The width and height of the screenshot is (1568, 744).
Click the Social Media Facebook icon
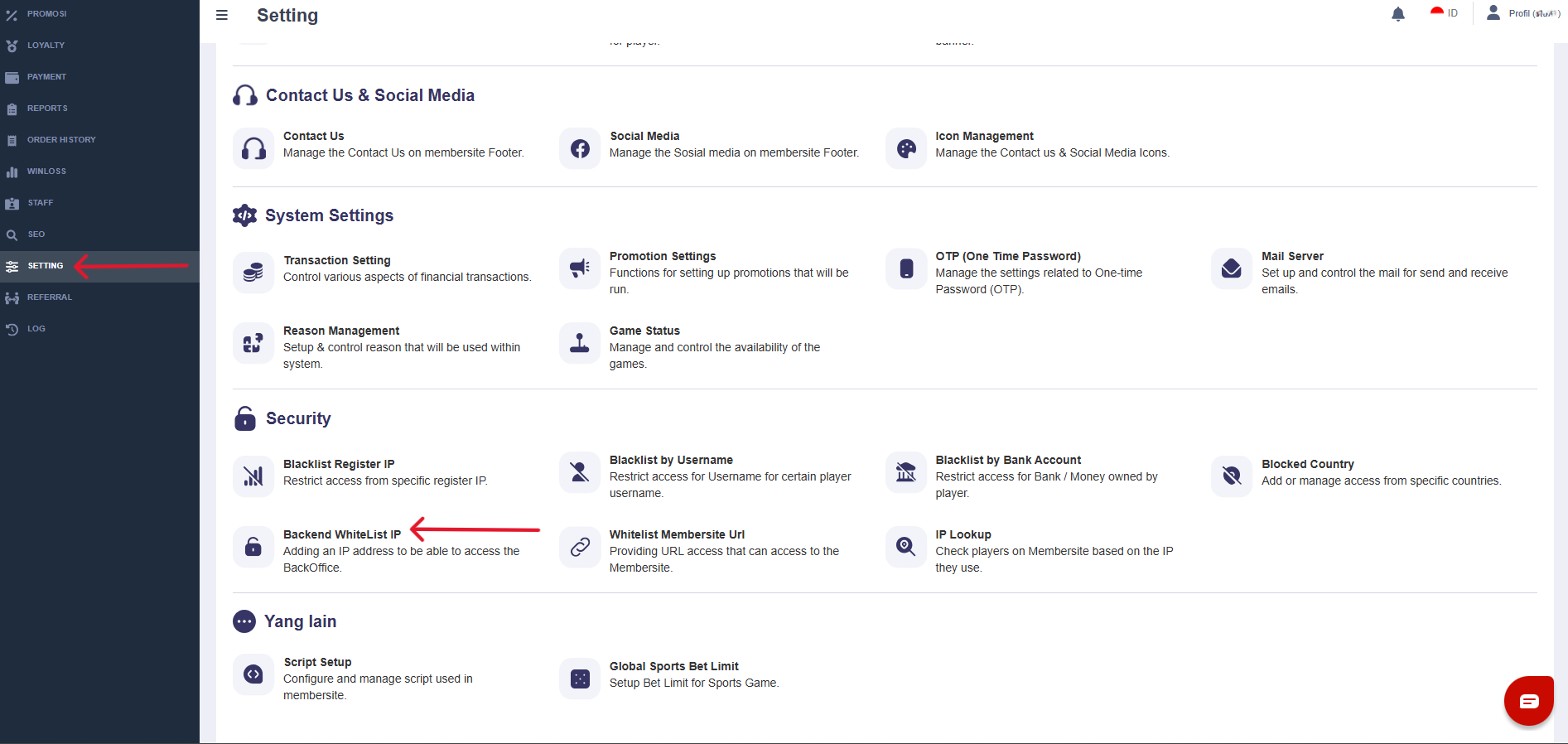click(x=580, y=148)
